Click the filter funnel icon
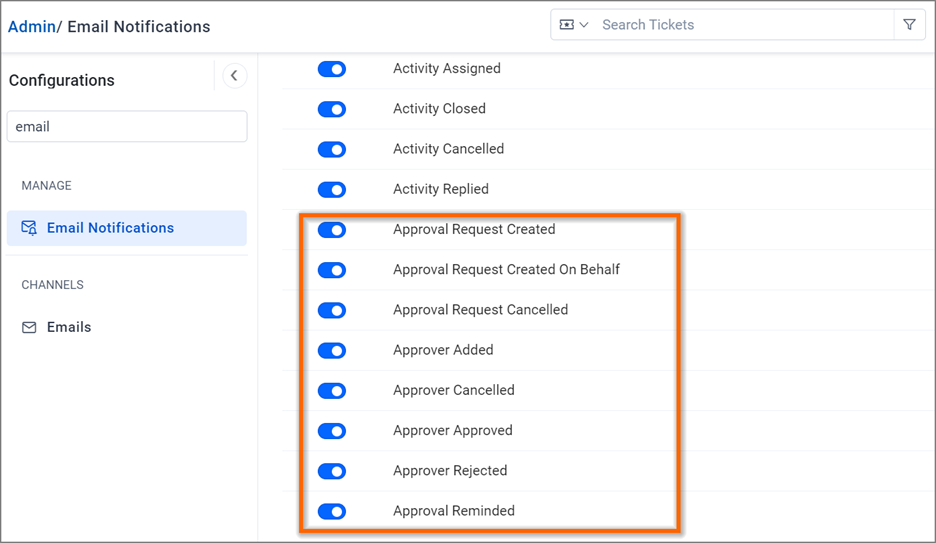Image resolution: width=936 pixels, height=543 pixels. click(x=909, y=25)
